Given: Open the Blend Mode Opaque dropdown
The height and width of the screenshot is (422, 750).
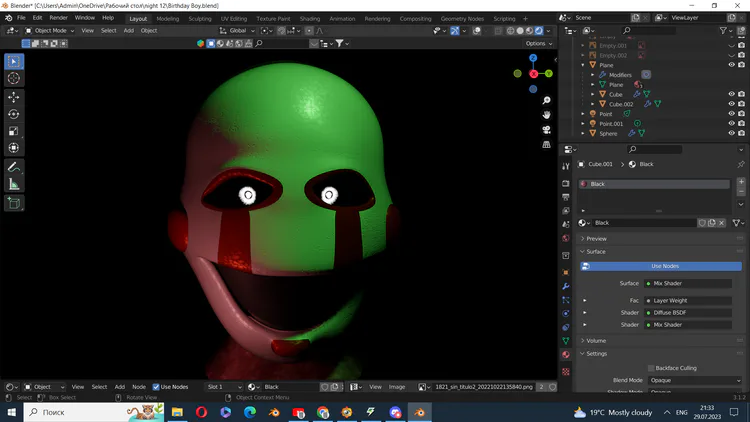Looking at the screenshot, I should point(695,380).
